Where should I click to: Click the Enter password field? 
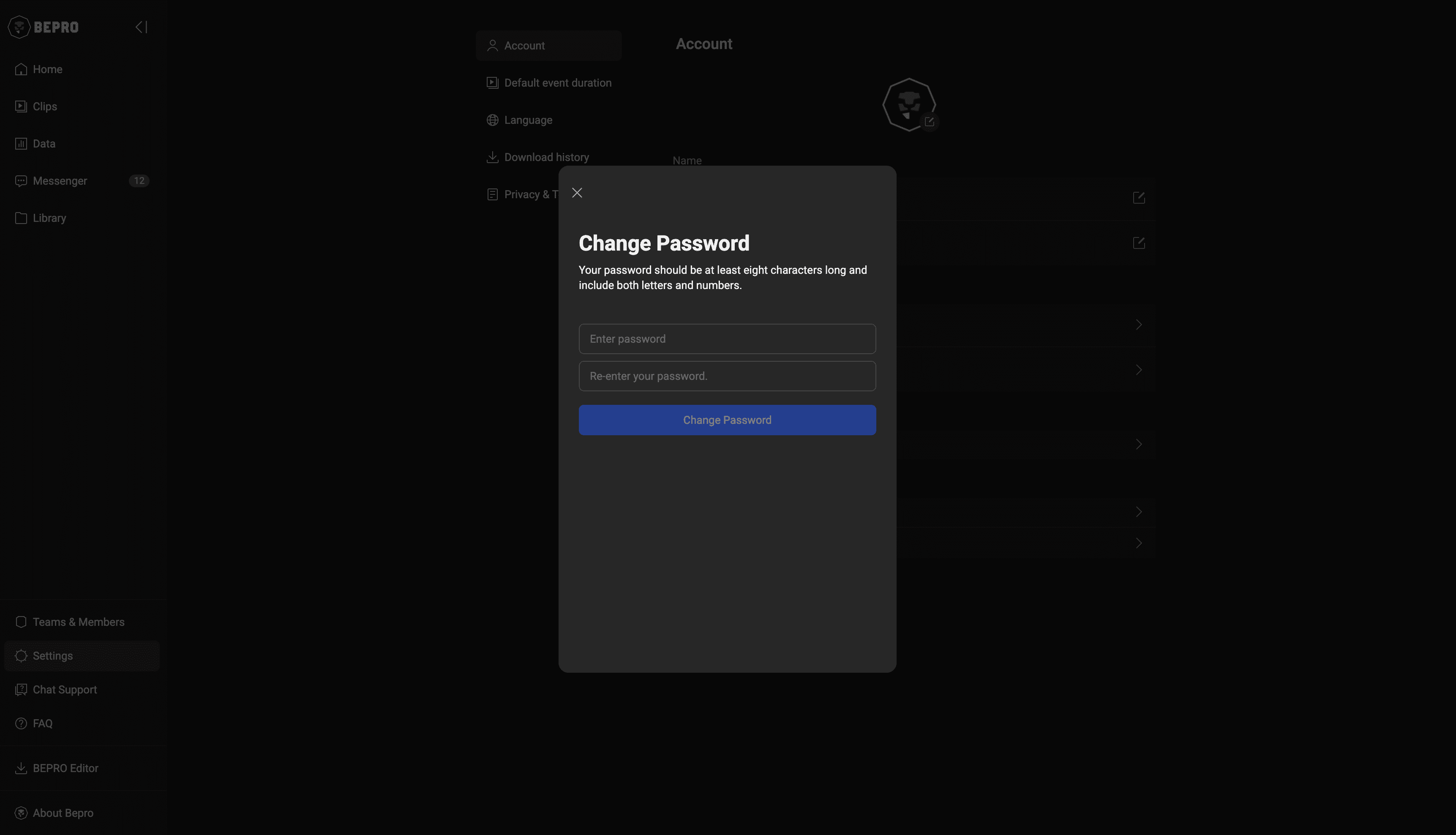tap(727, 339)
